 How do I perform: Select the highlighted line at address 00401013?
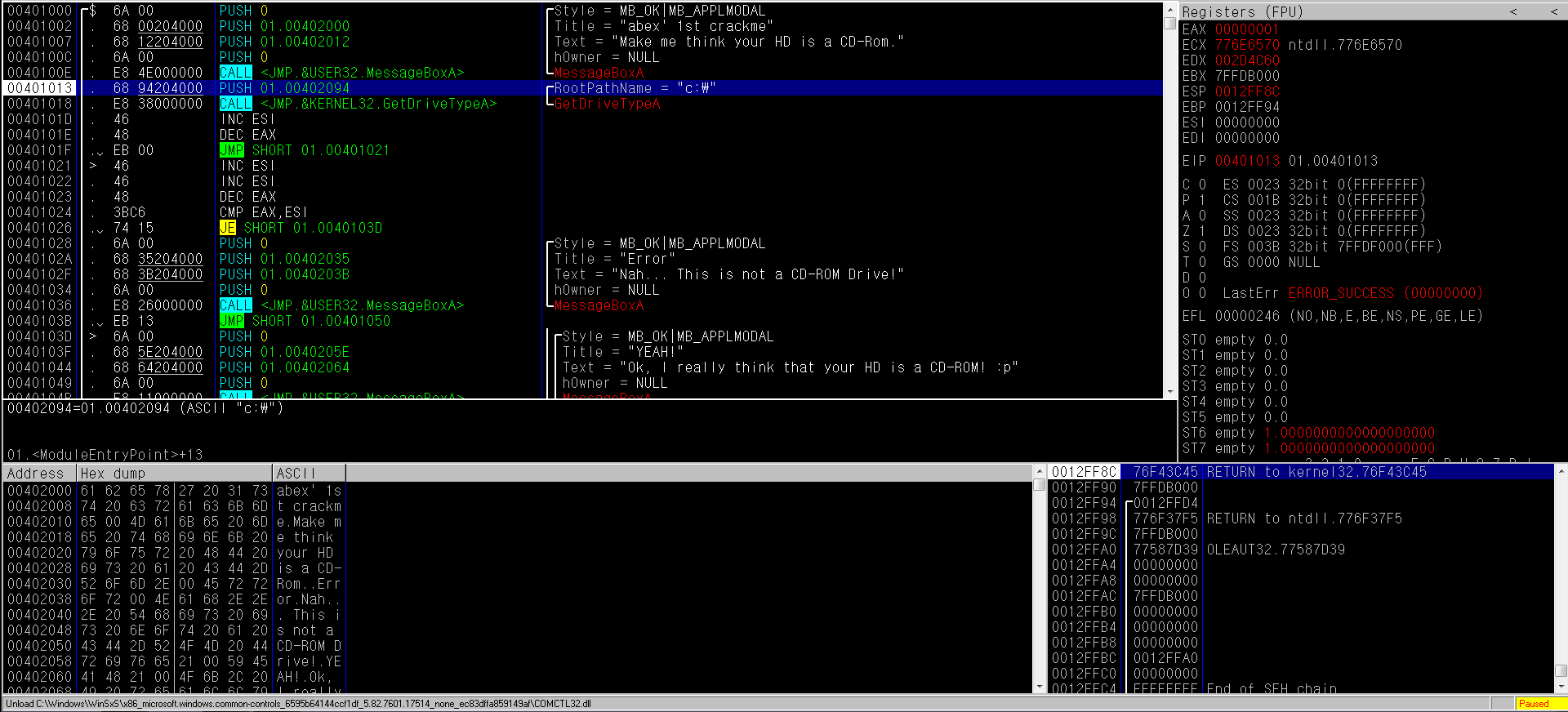point(583,88)
